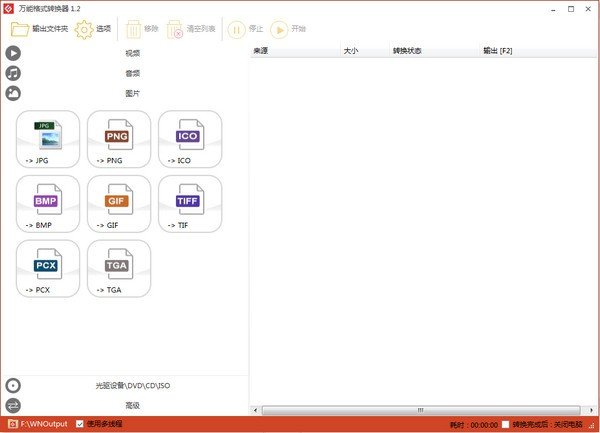Choose the PCX conversion format
The image size is (600, 433).
(x=49, y=268)
